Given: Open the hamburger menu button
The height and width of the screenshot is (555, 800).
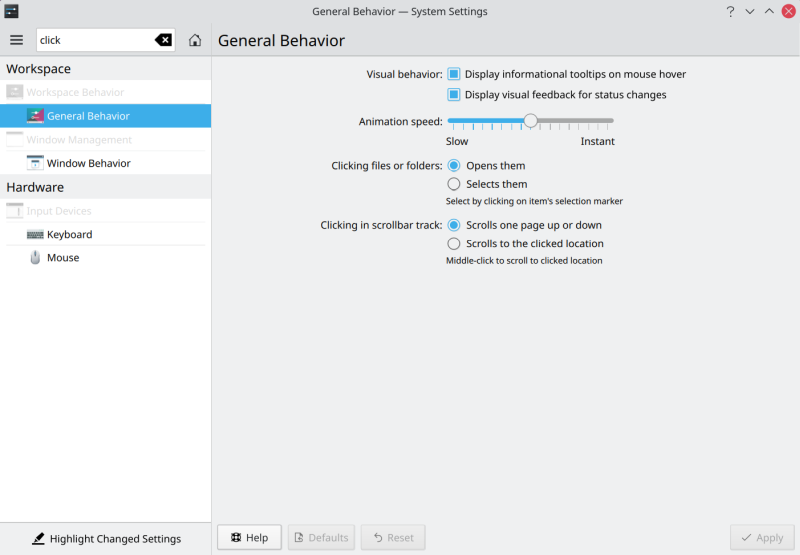Looking at the screenshot, I should [x=16, y=40].
